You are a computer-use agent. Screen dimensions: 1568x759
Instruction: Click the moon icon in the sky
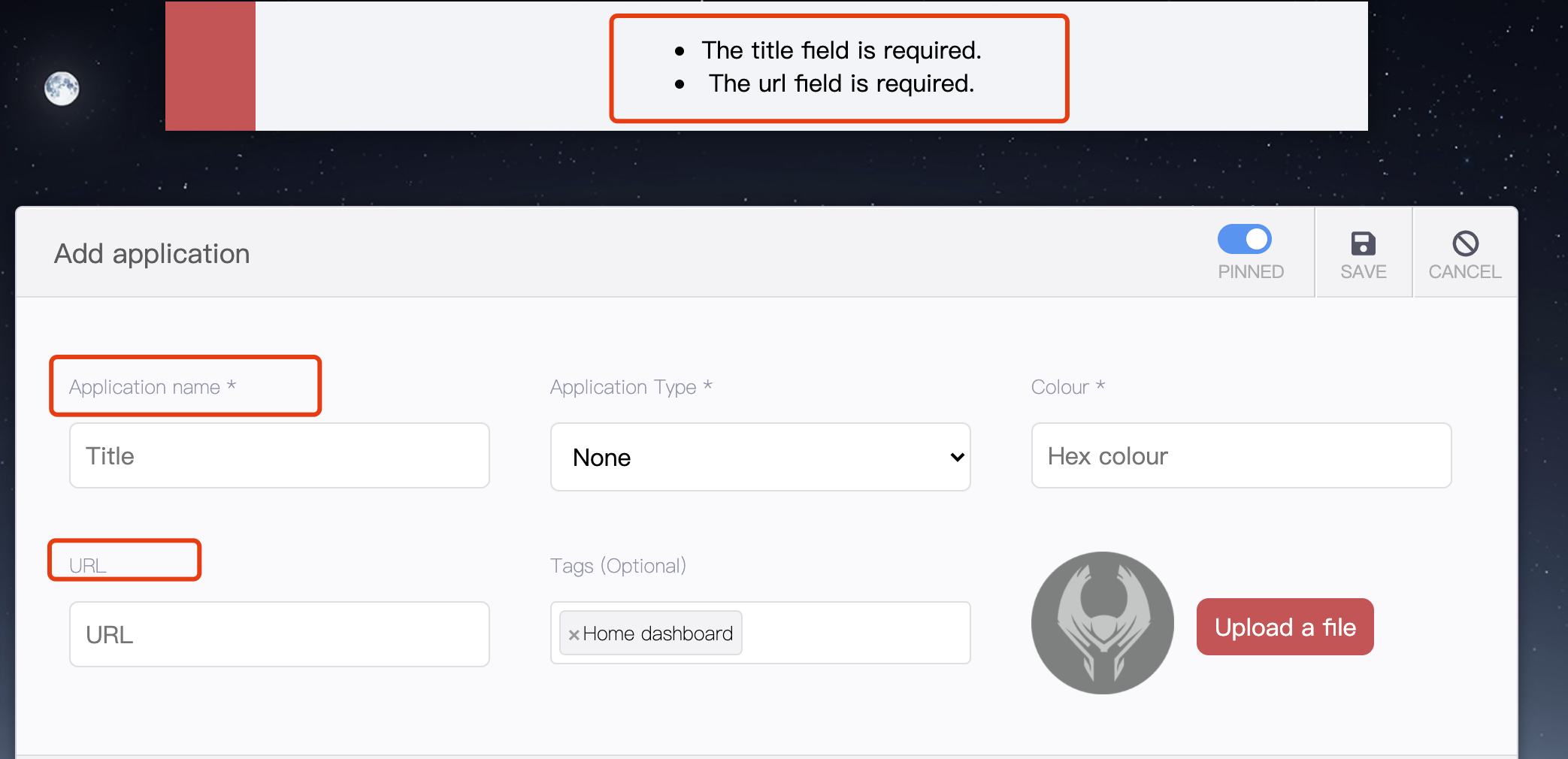point(62,89)
